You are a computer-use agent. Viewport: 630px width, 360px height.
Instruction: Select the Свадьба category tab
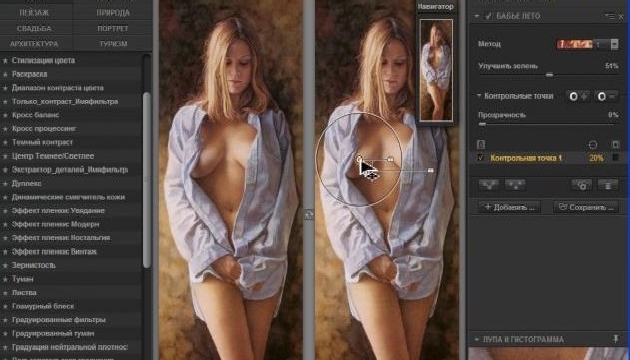click(x=34, y=29)
